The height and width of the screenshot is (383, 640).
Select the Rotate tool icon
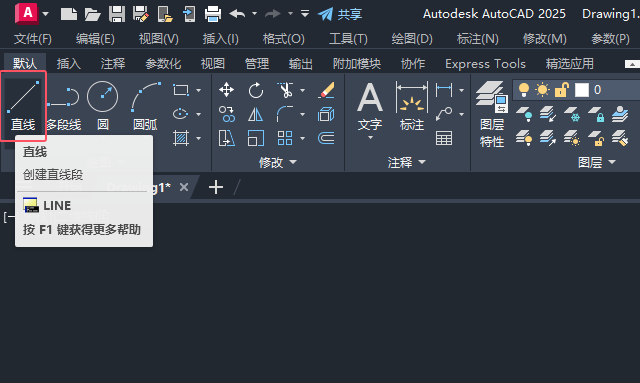pos(256,90)
